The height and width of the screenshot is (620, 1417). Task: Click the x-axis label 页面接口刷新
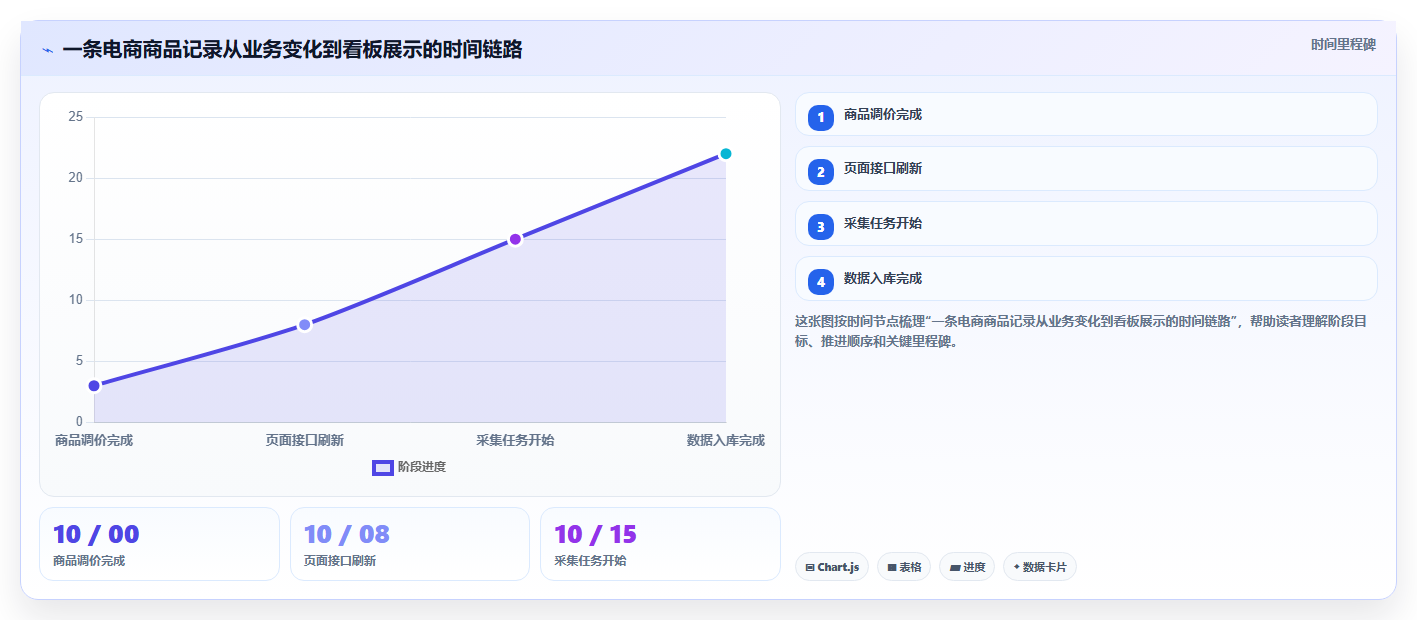(305, 440)
